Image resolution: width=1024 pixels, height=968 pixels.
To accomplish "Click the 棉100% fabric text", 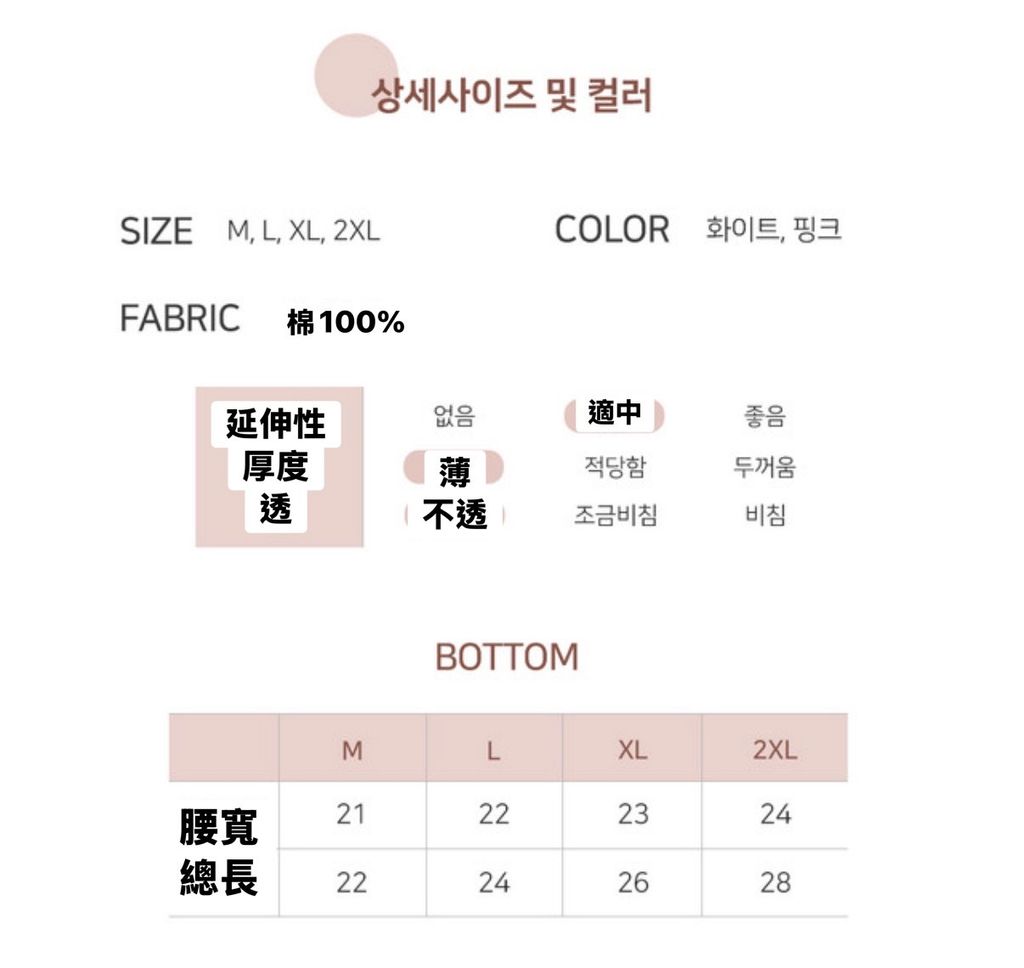I will click(346, 322).
